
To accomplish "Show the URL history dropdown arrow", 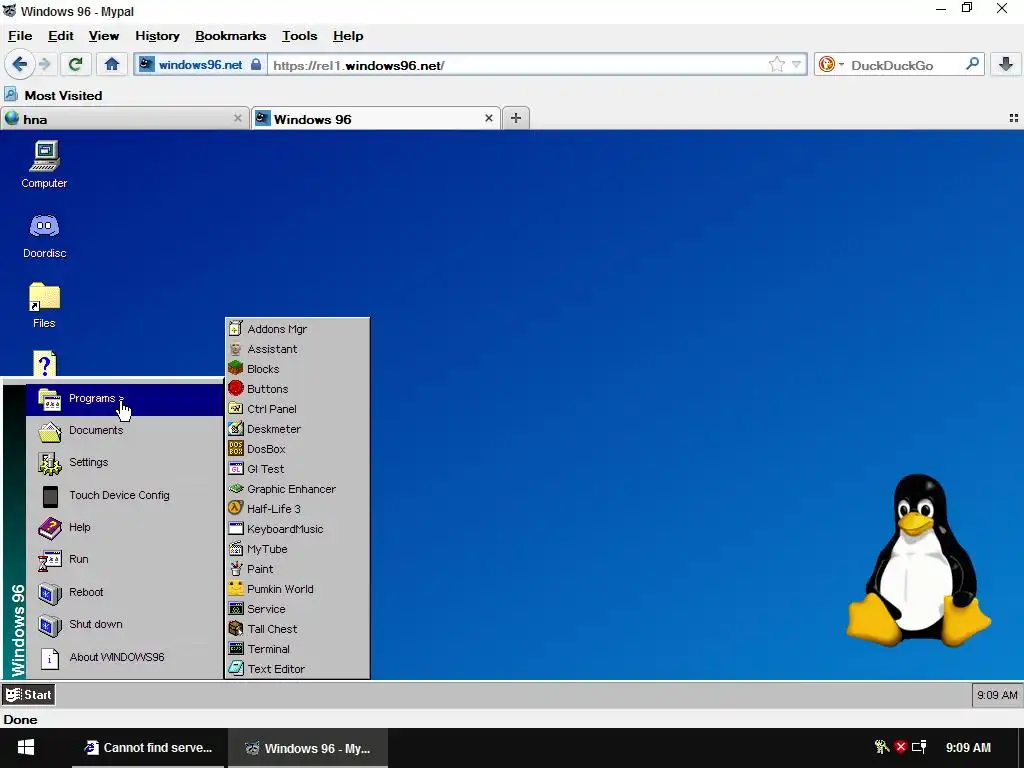I will click(x=796, y=65).
